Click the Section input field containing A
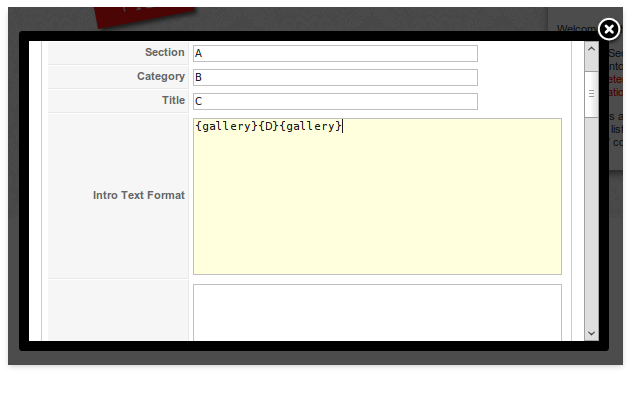631x394 pixels. [x=335, y=54]
